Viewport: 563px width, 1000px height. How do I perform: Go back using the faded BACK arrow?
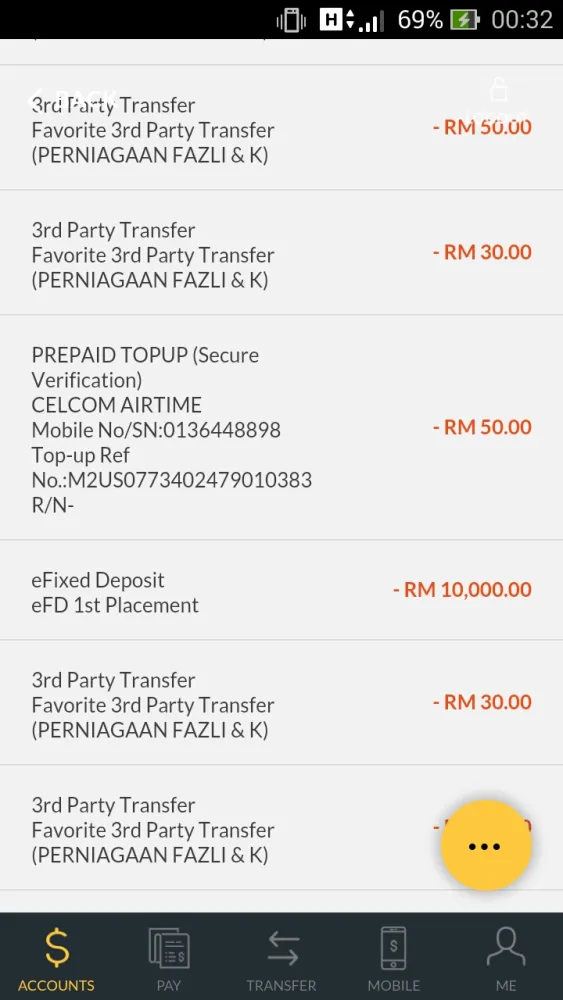pos(73,99)
